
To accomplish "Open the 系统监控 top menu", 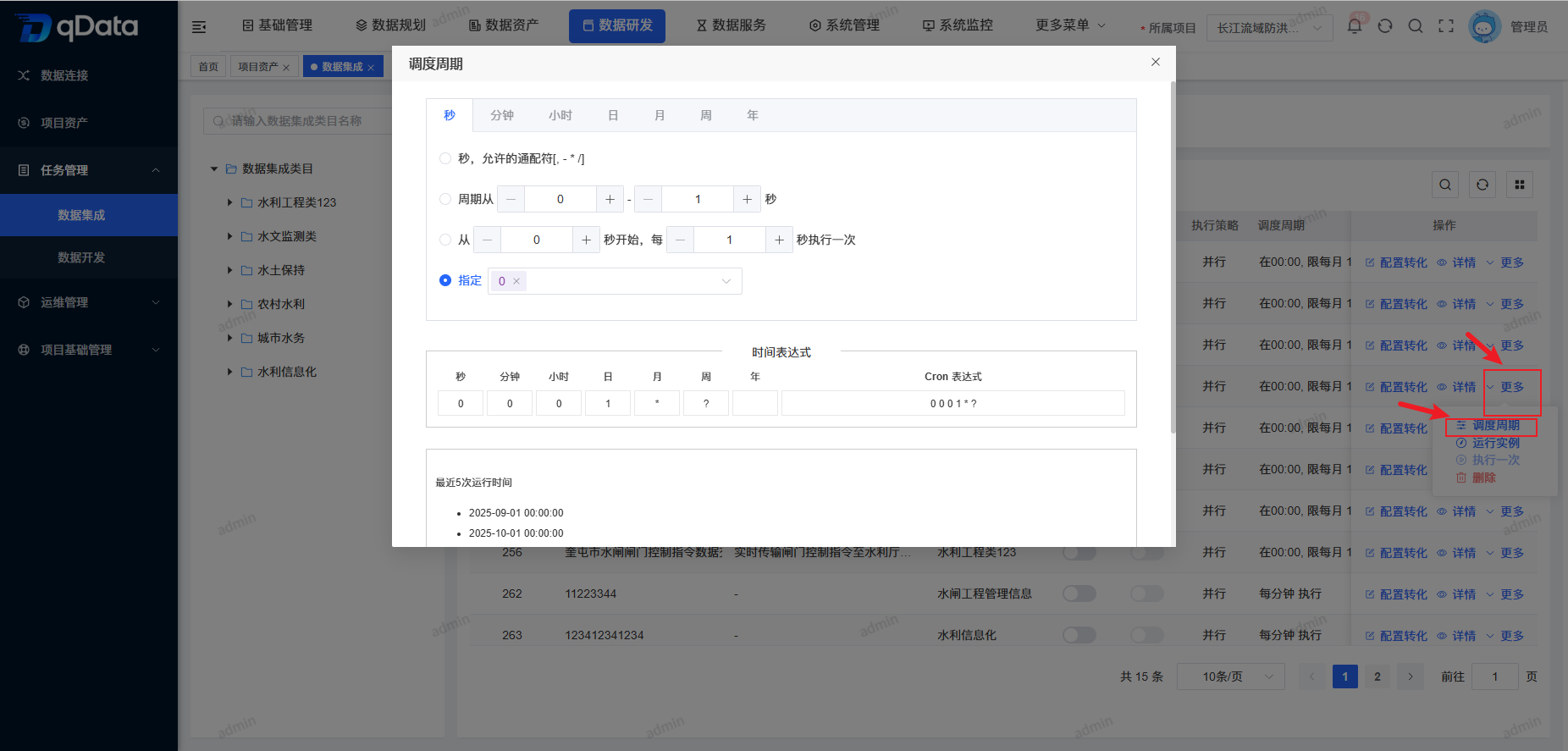I will [x=958, y=25].
